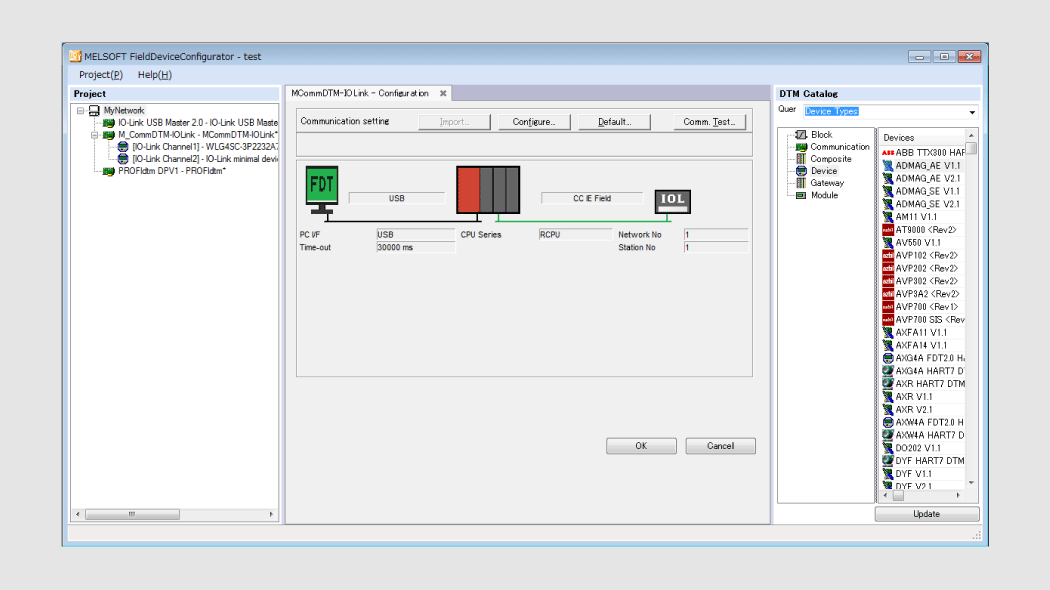
Task: Click the ABB TTX300 device icon
Action: (x=888, y=152)
